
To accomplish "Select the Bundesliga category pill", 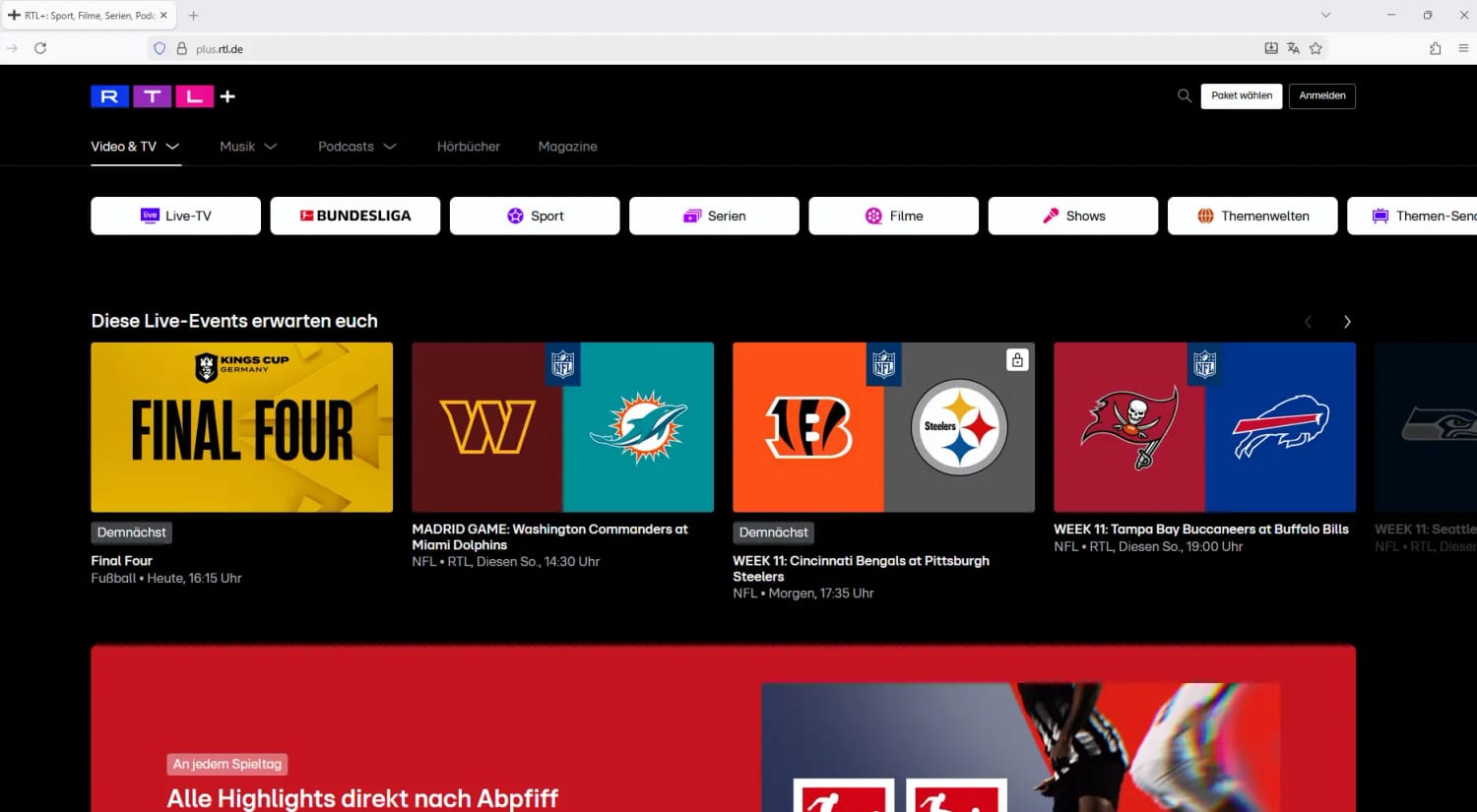I will (x=354, y=216).
